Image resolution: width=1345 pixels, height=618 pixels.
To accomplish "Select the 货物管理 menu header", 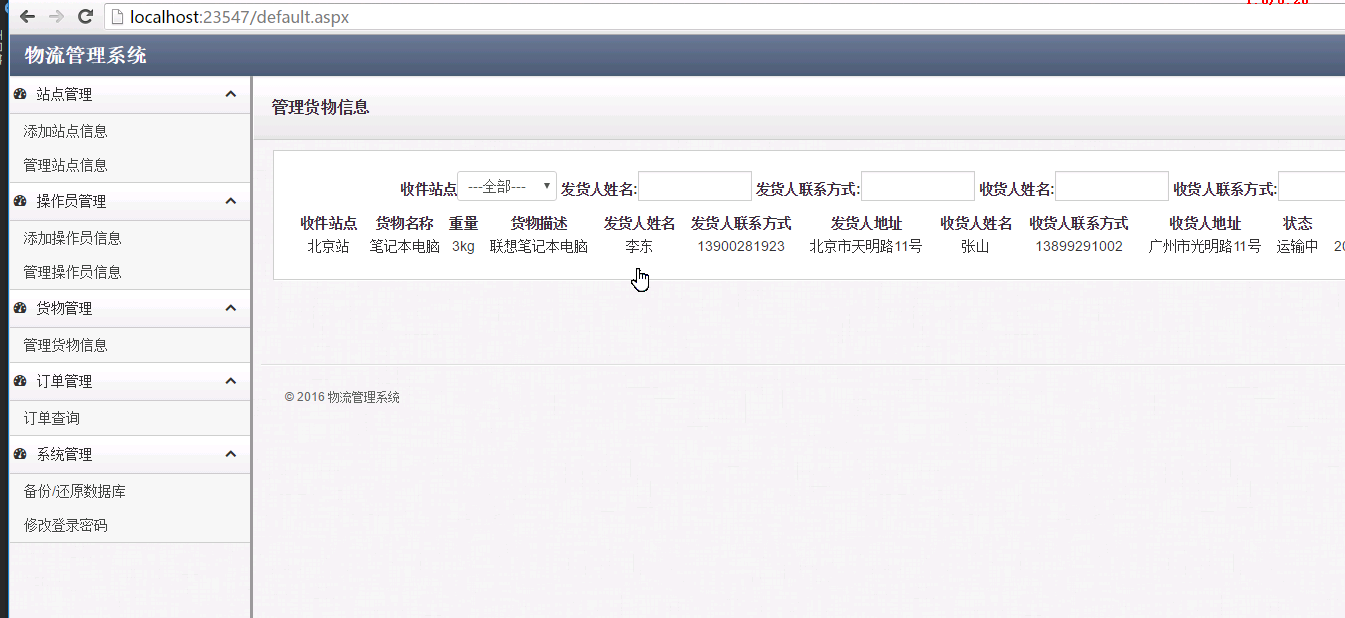I will click(130, 308).
